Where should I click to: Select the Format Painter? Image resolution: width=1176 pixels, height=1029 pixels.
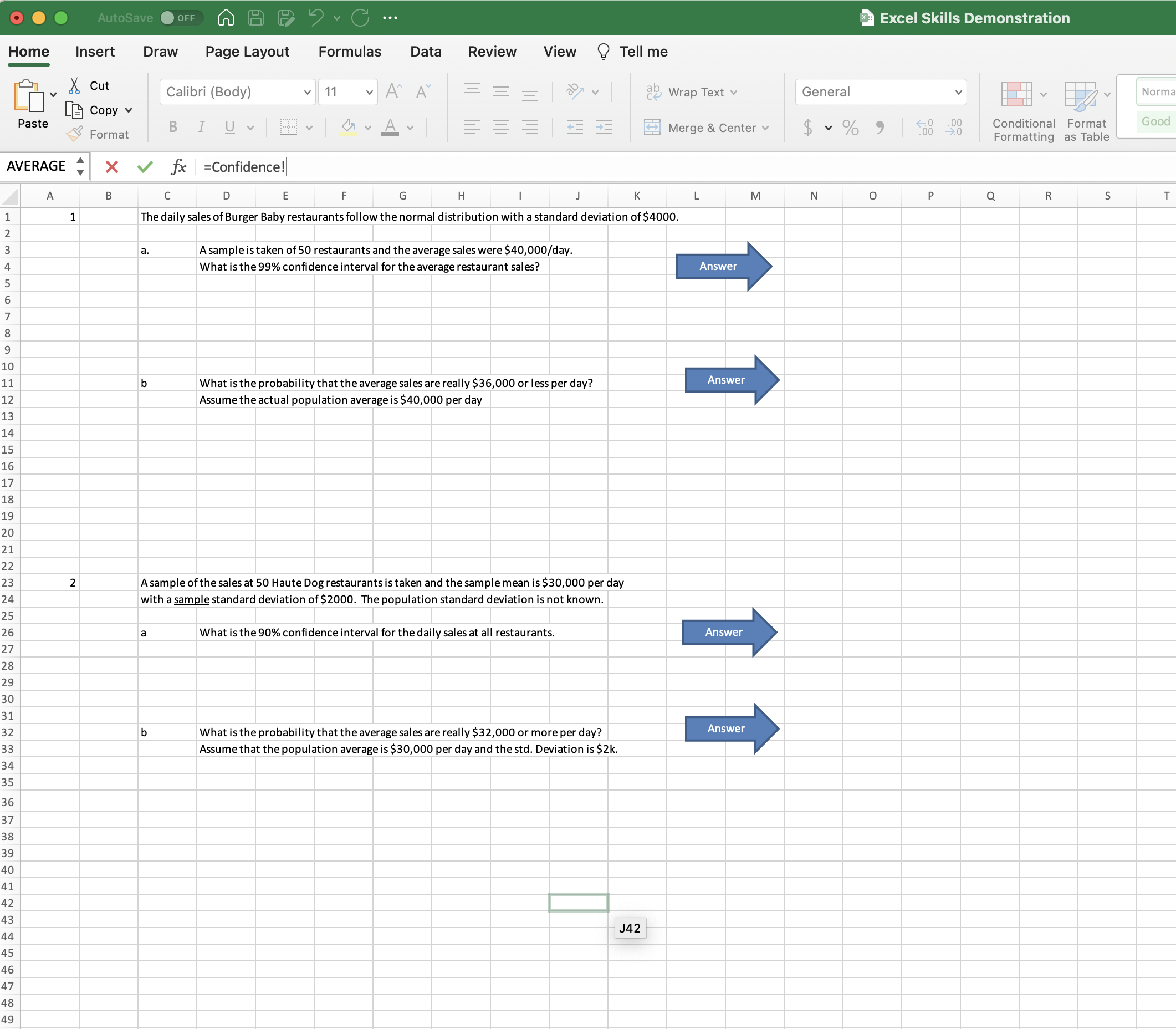[75, 134]
